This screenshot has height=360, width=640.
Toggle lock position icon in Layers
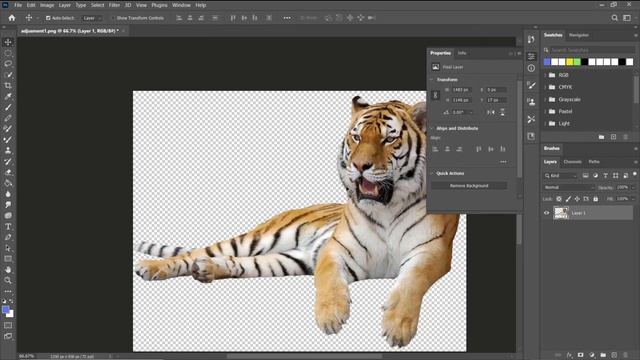click(x=577, y=199)
